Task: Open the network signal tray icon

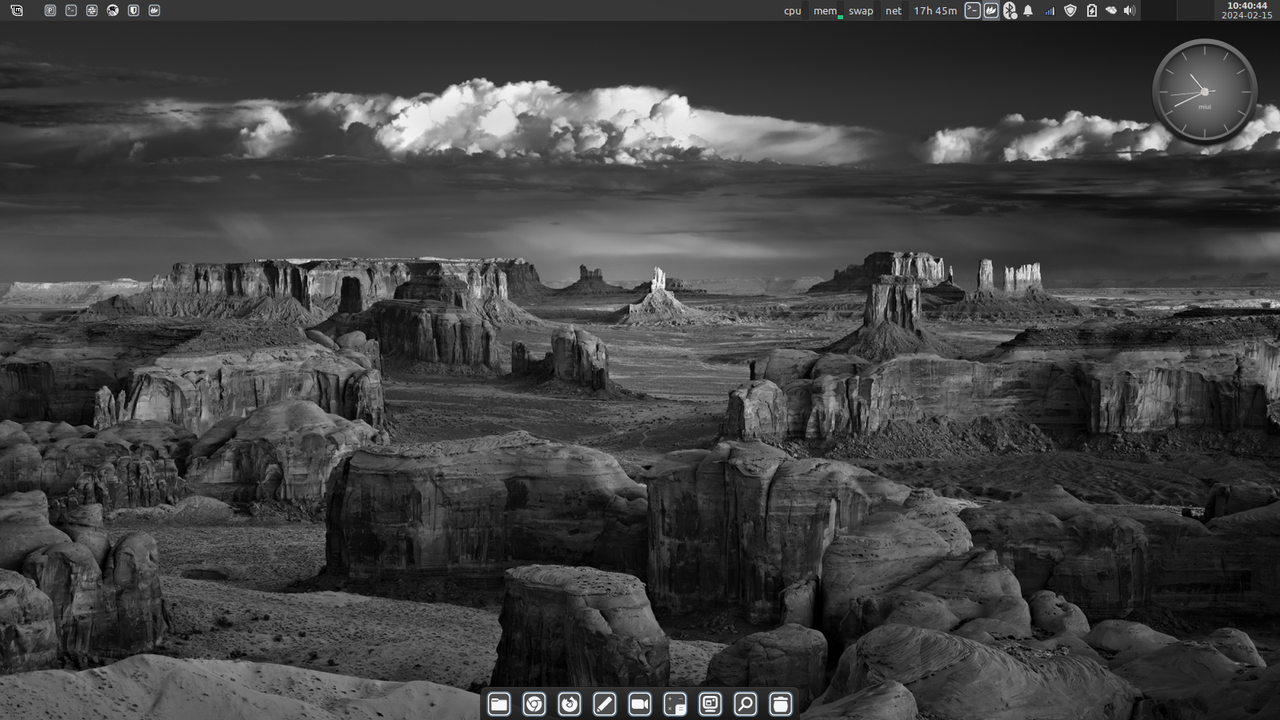Action: [1049, 10]
